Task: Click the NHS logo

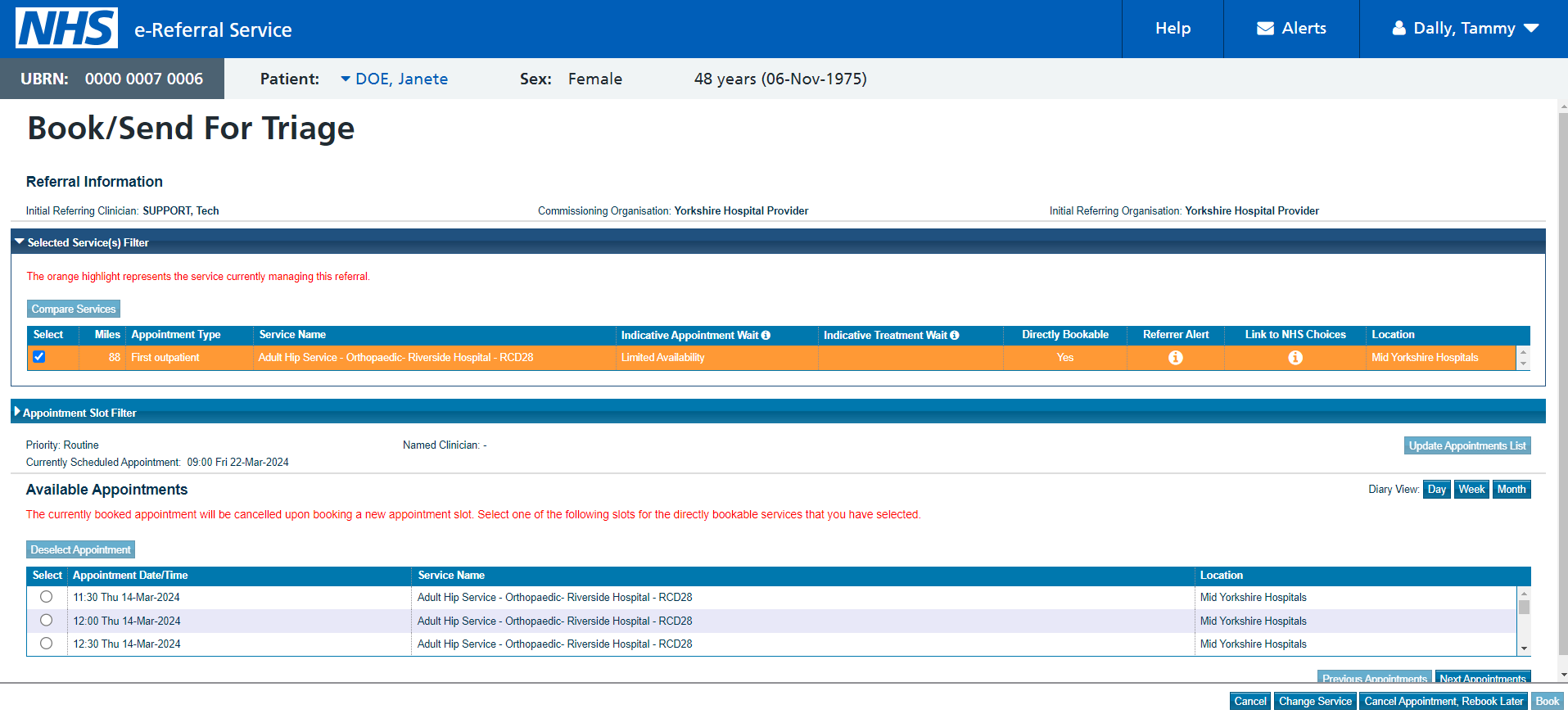Action: (x=66, y=28)
